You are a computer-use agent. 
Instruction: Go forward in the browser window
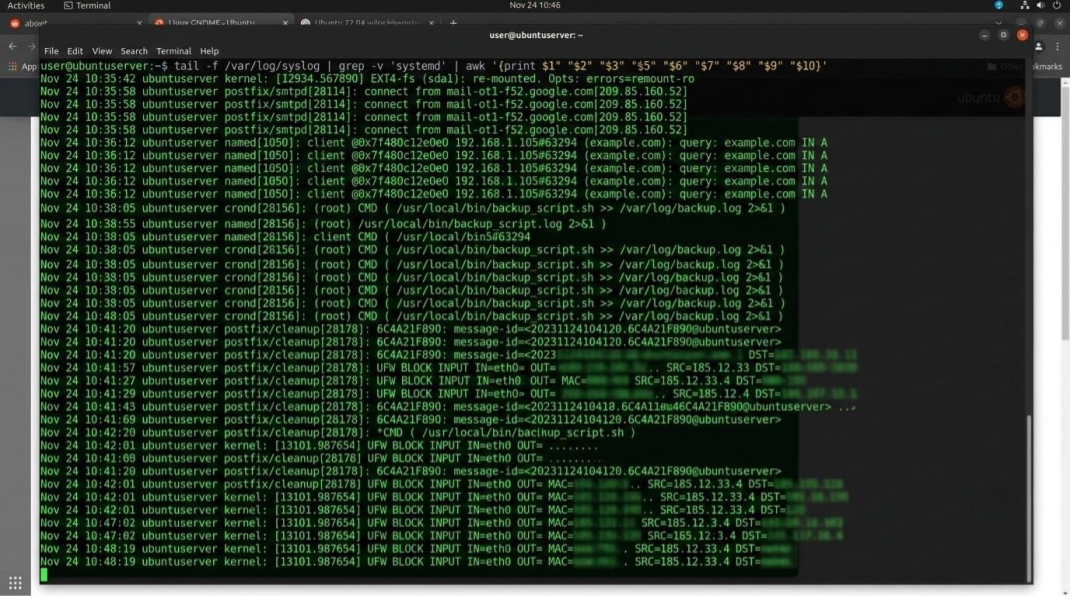[31, 46]
